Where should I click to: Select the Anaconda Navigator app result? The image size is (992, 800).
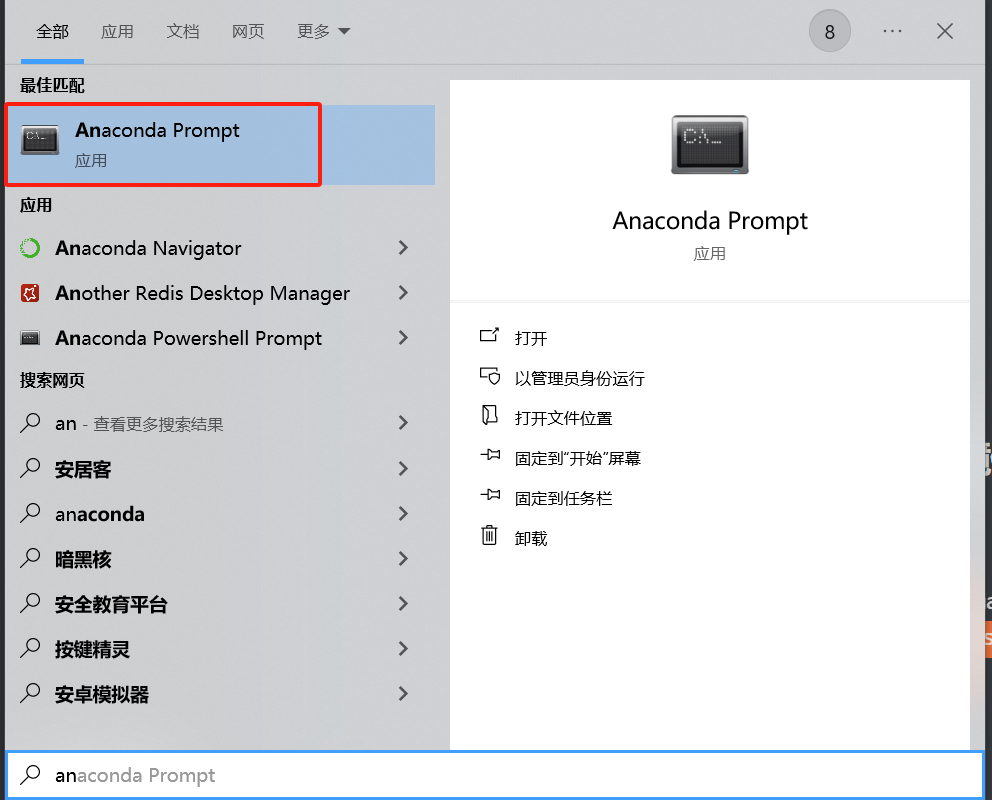(x=220, y=248)
